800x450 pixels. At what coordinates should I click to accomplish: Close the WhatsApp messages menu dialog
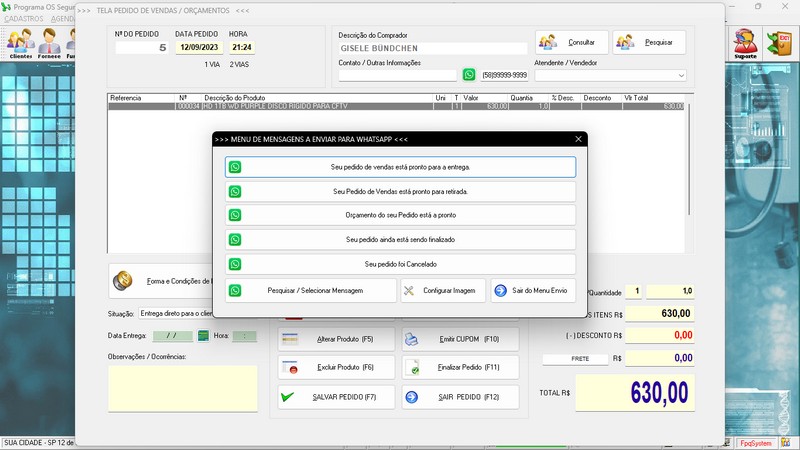[578, 139]
